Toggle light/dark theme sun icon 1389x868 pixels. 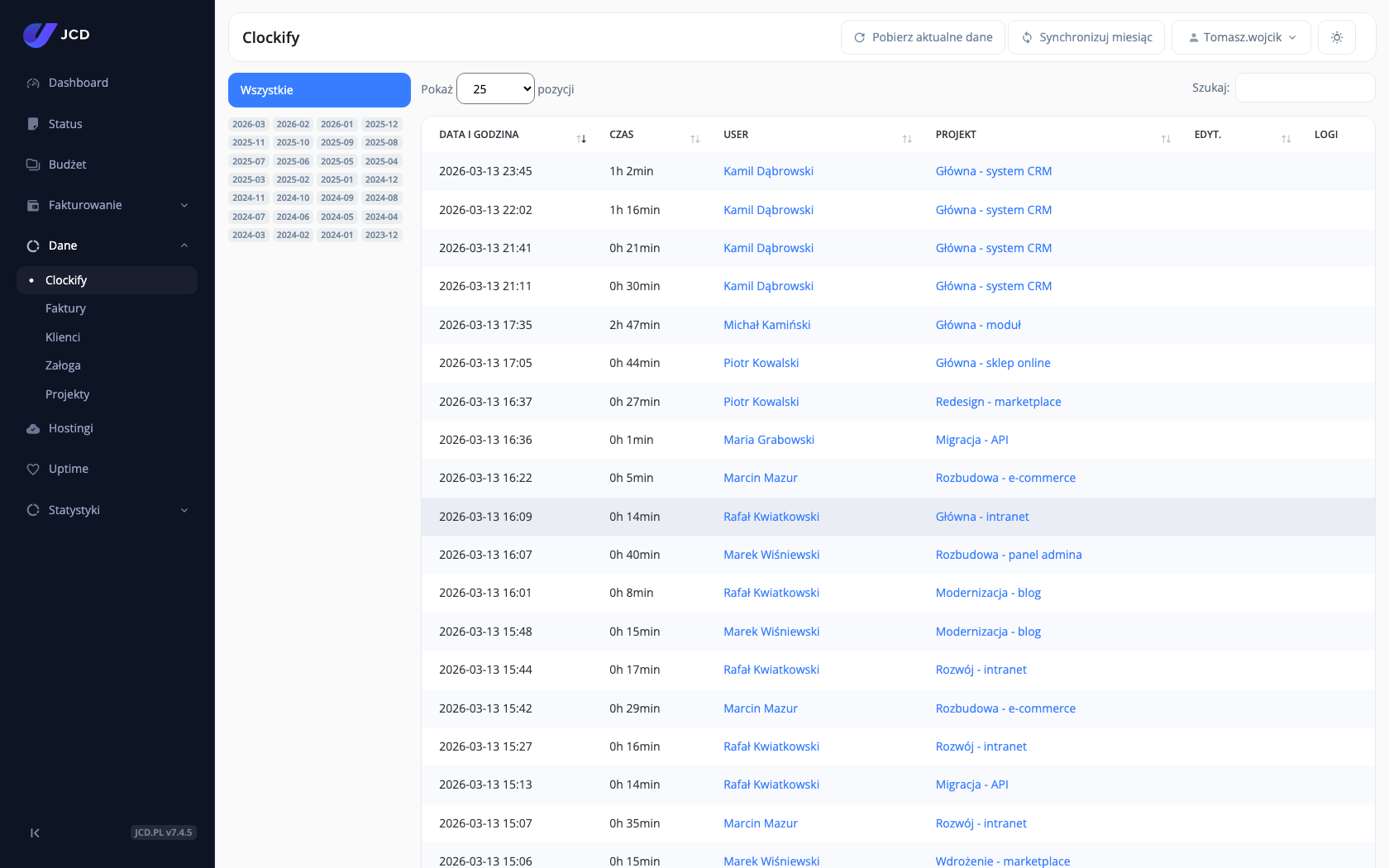click(1337, 37)
